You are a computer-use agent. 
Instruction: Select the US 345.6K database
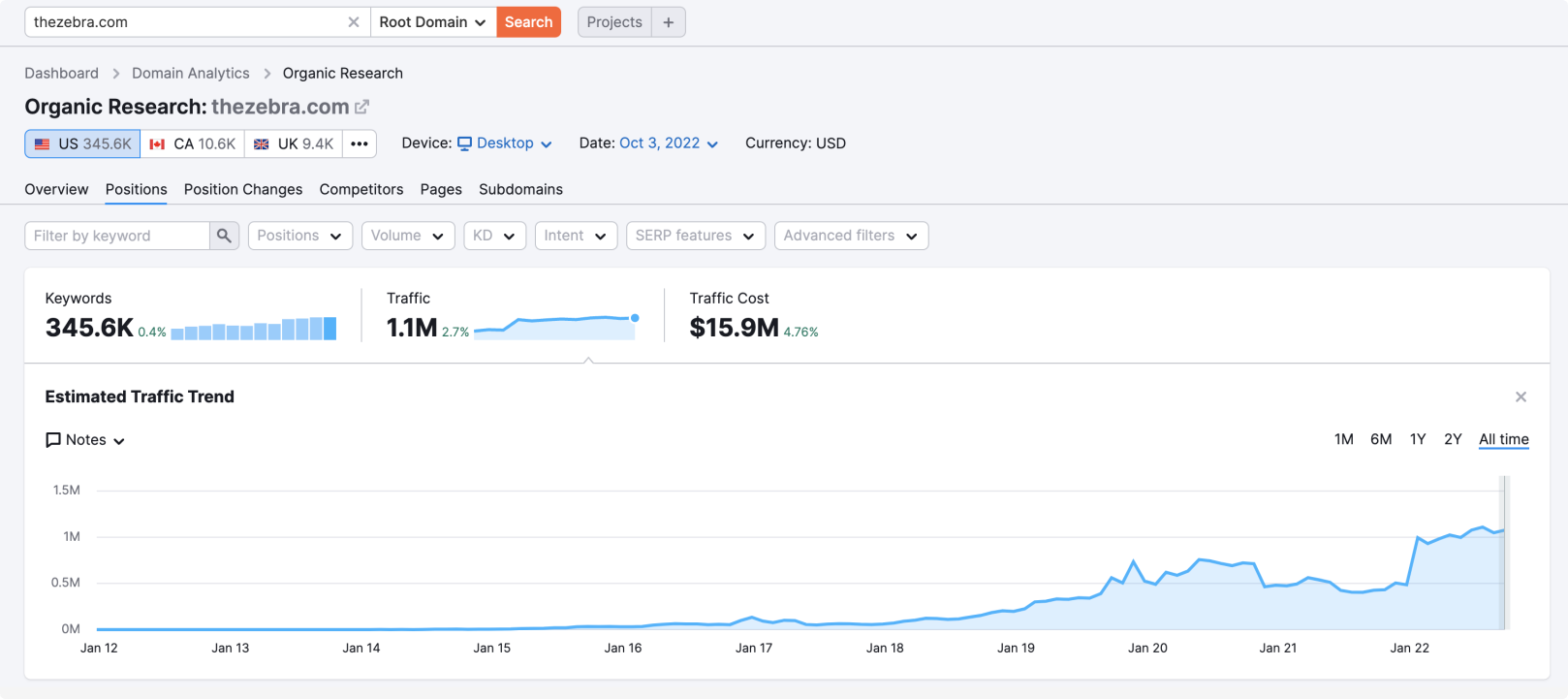82,143
